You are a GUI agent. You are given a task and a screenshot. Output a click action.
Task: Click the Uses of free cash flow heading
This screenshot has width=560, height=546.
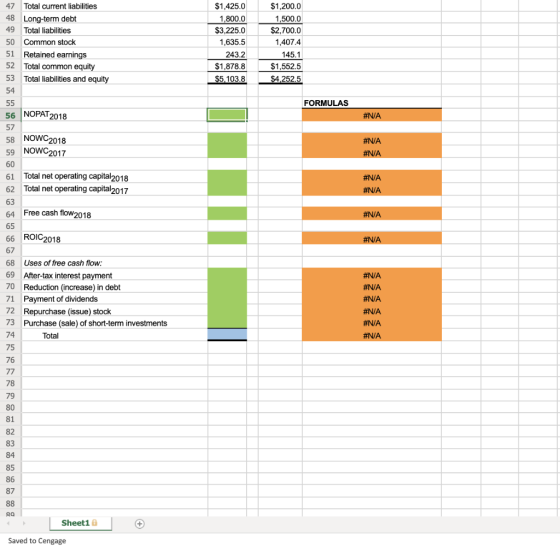tap(62, 263)
